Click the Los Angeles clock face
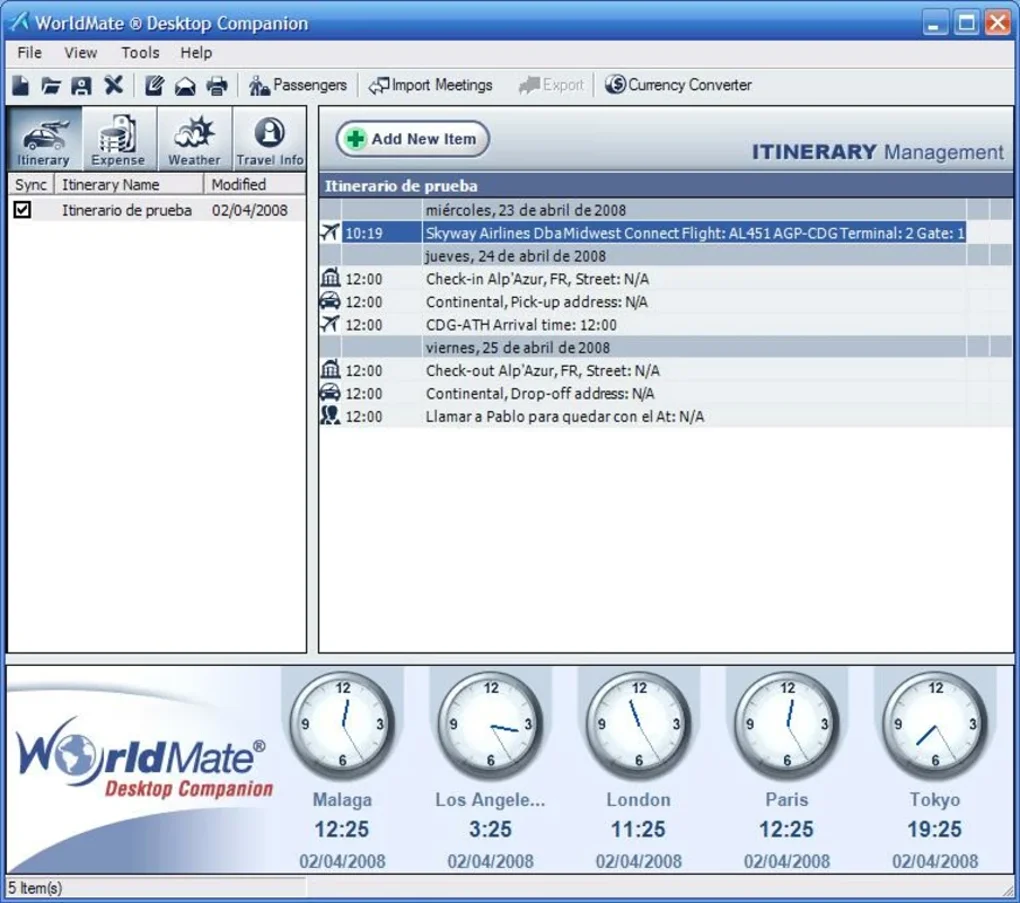The image size is (1020, 903). click(490, 724)
